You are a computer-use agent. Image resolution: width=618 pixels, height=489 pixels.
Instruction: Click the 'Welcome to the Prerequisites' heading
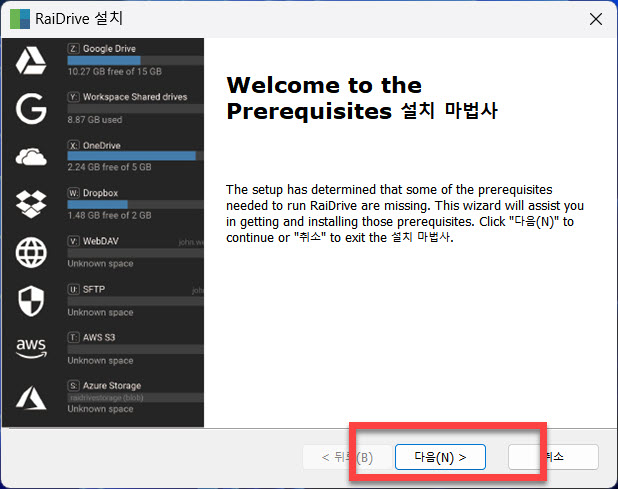point(362,98)
